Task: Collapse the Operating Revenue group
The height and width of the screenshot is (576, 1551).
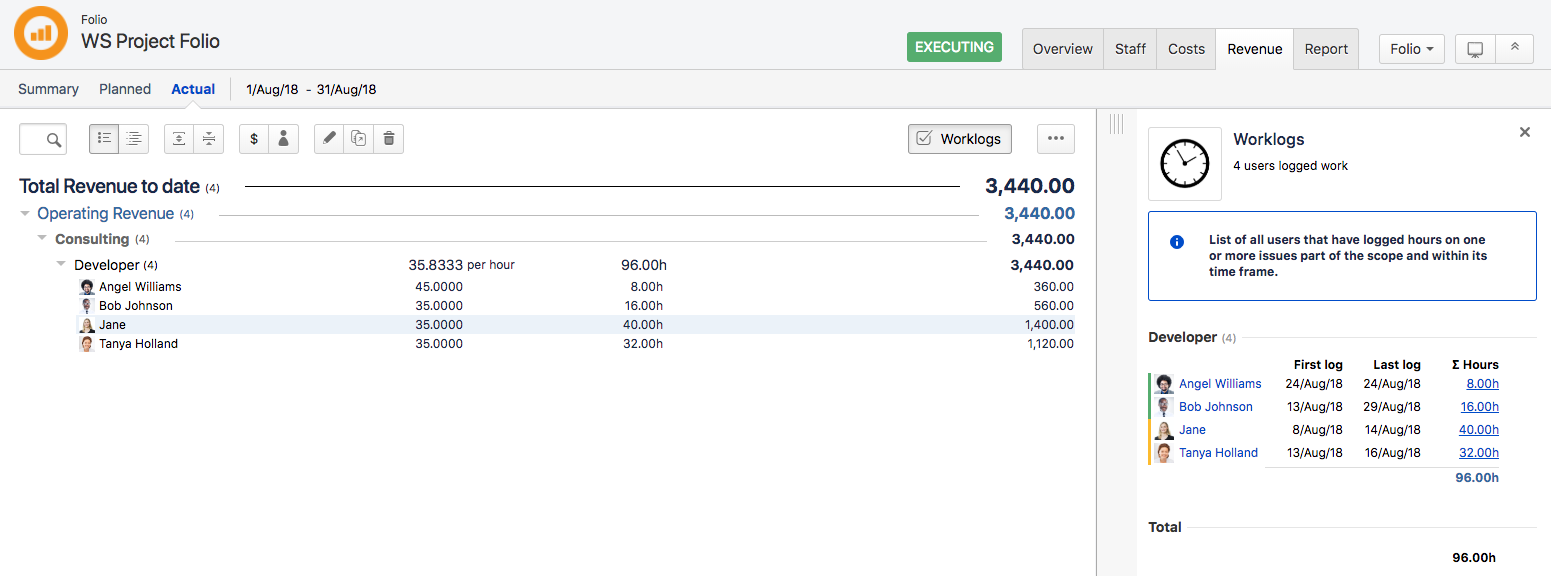Action: (x=25, y=214)
